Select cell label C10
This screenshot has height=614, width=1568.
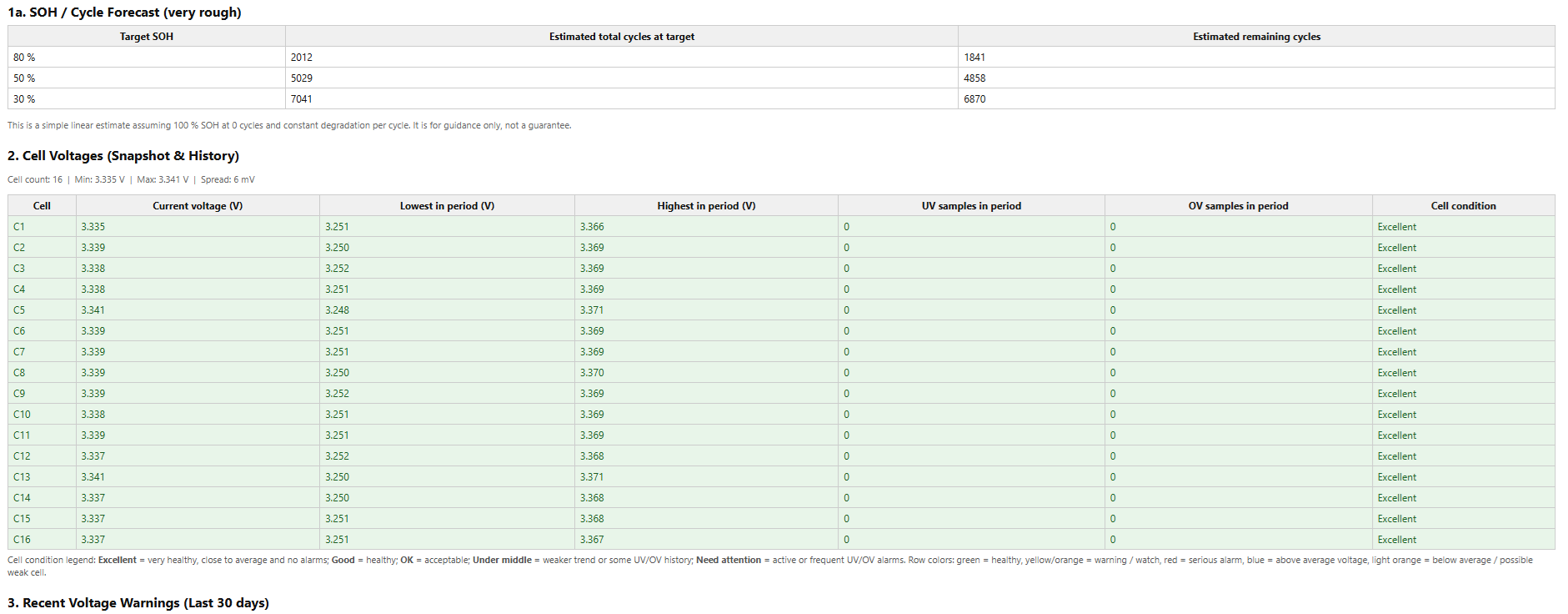(42, 415)
